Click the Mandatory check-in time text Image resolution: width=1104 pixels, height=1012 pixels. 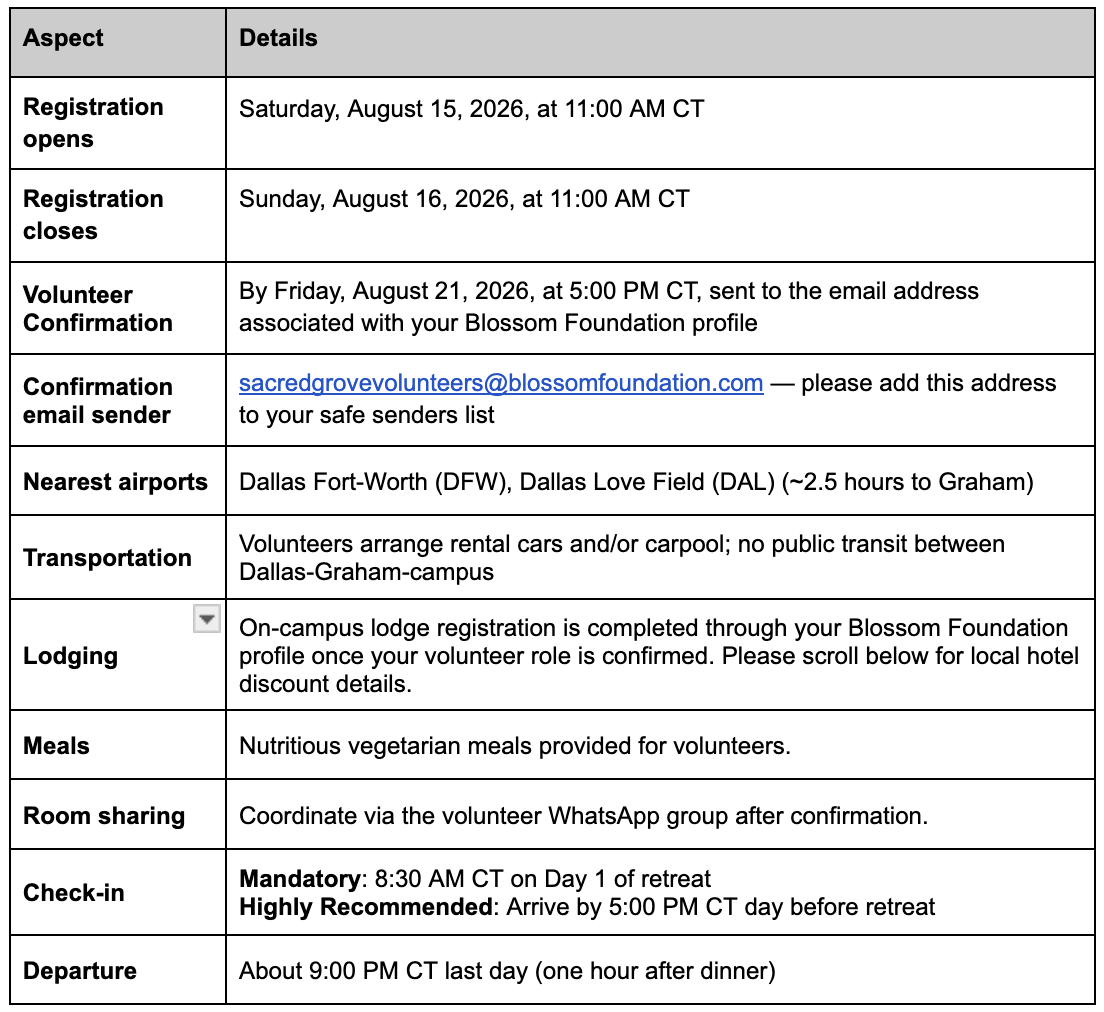click(475, 879)
